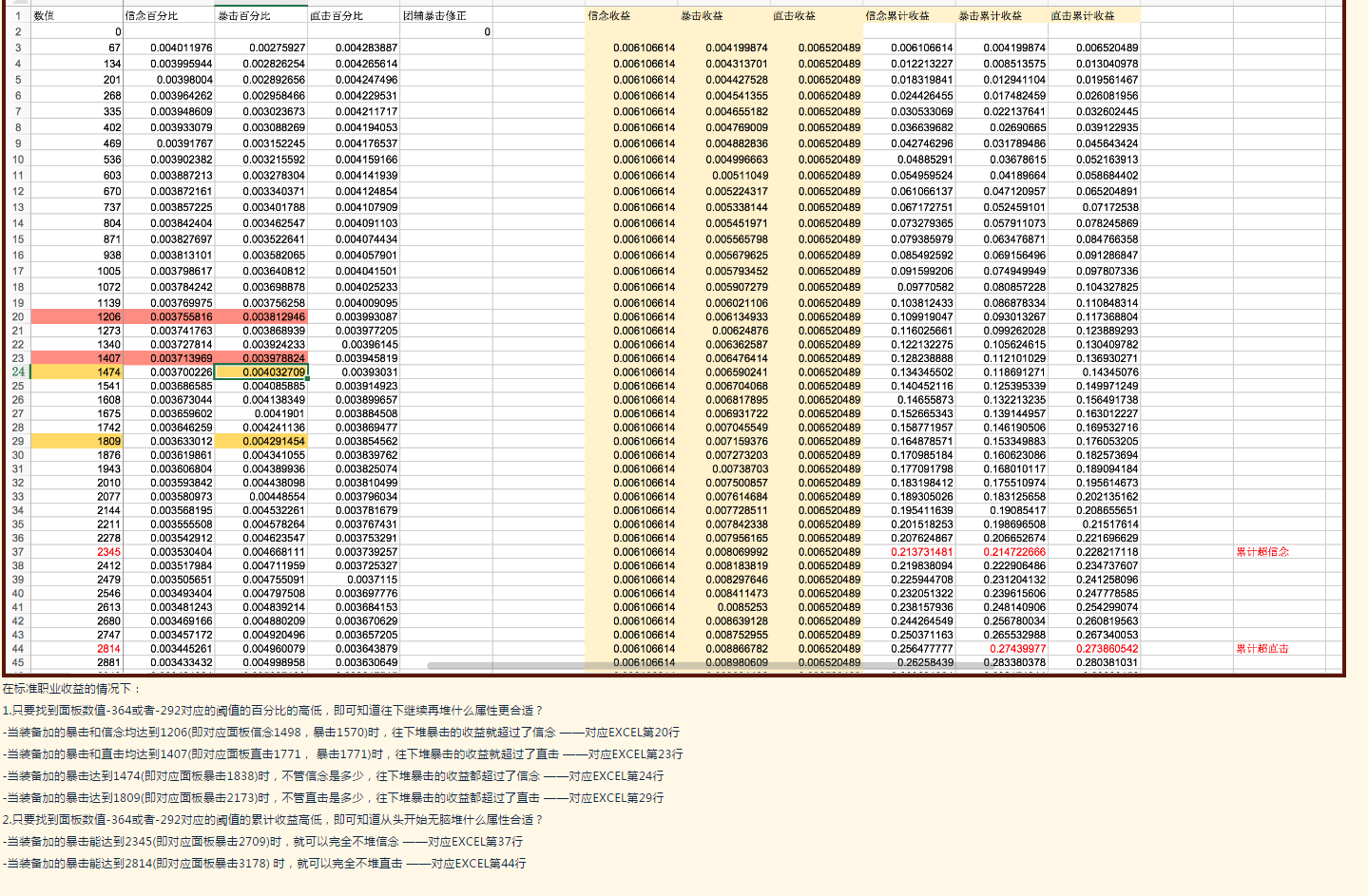
Task: Click the yellow-highlighted cell 1809
Action: [77, 441]
